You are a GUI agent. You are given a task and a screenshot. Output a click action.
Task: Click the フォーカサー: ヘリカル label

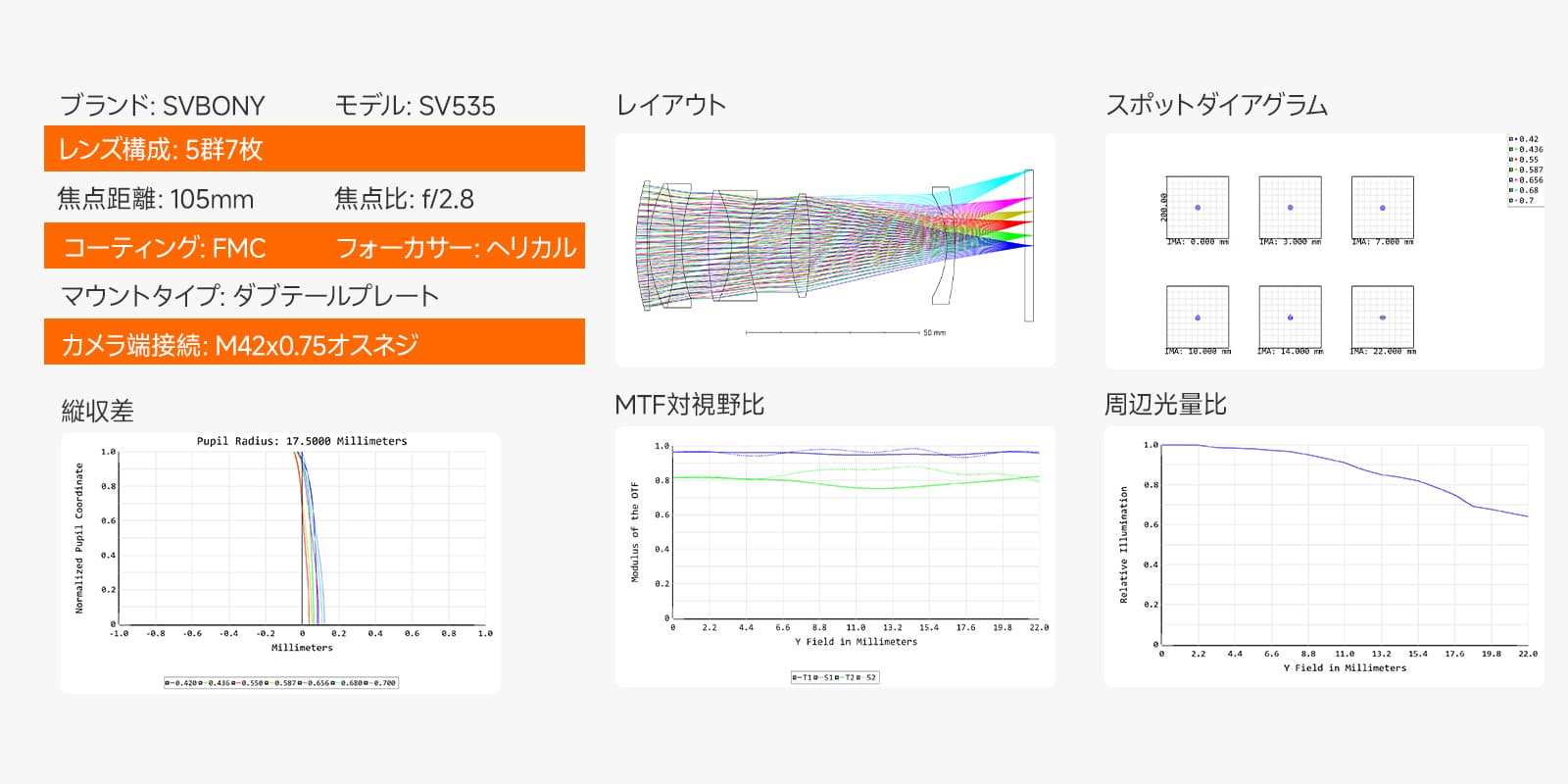(x=456, y=248)
